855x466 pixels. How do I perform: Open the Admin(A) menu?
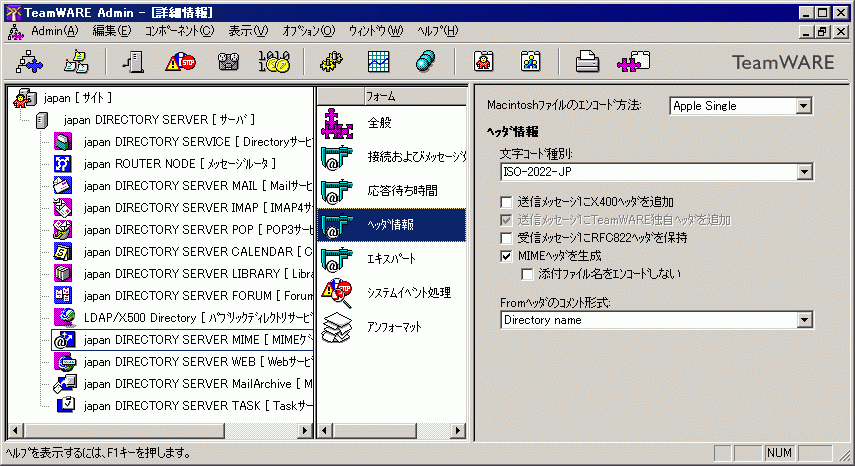click(55, 31)
